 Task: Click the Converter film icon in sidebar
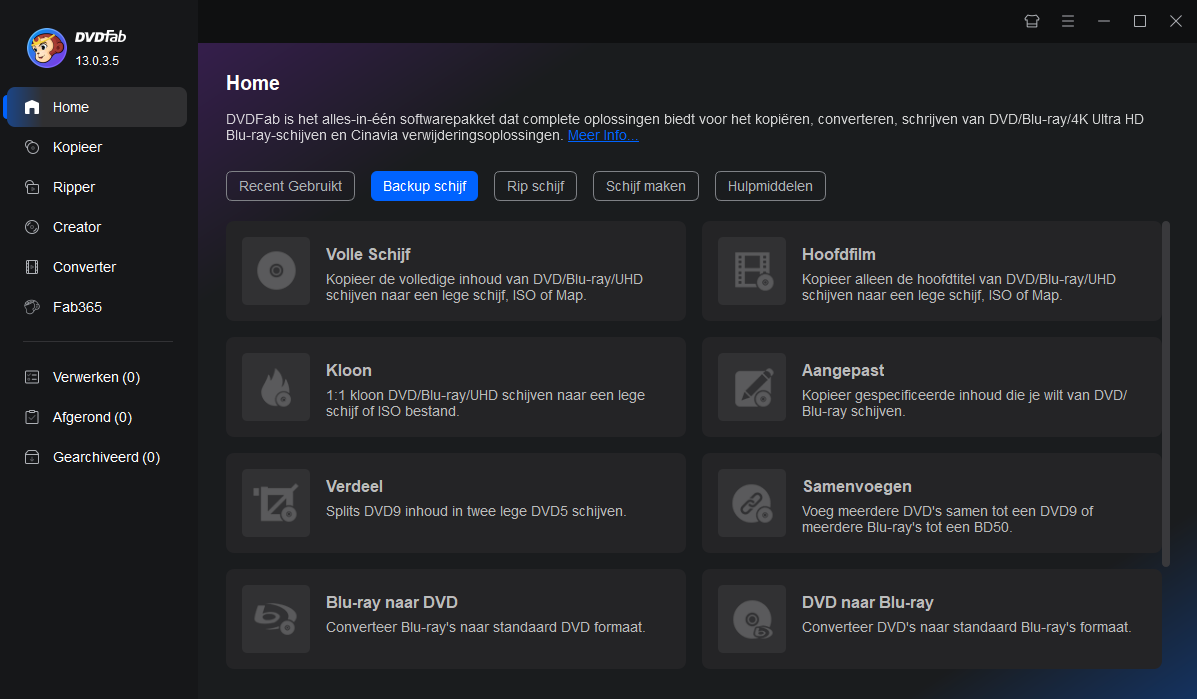pyautogui.click(x=32, y=267)
